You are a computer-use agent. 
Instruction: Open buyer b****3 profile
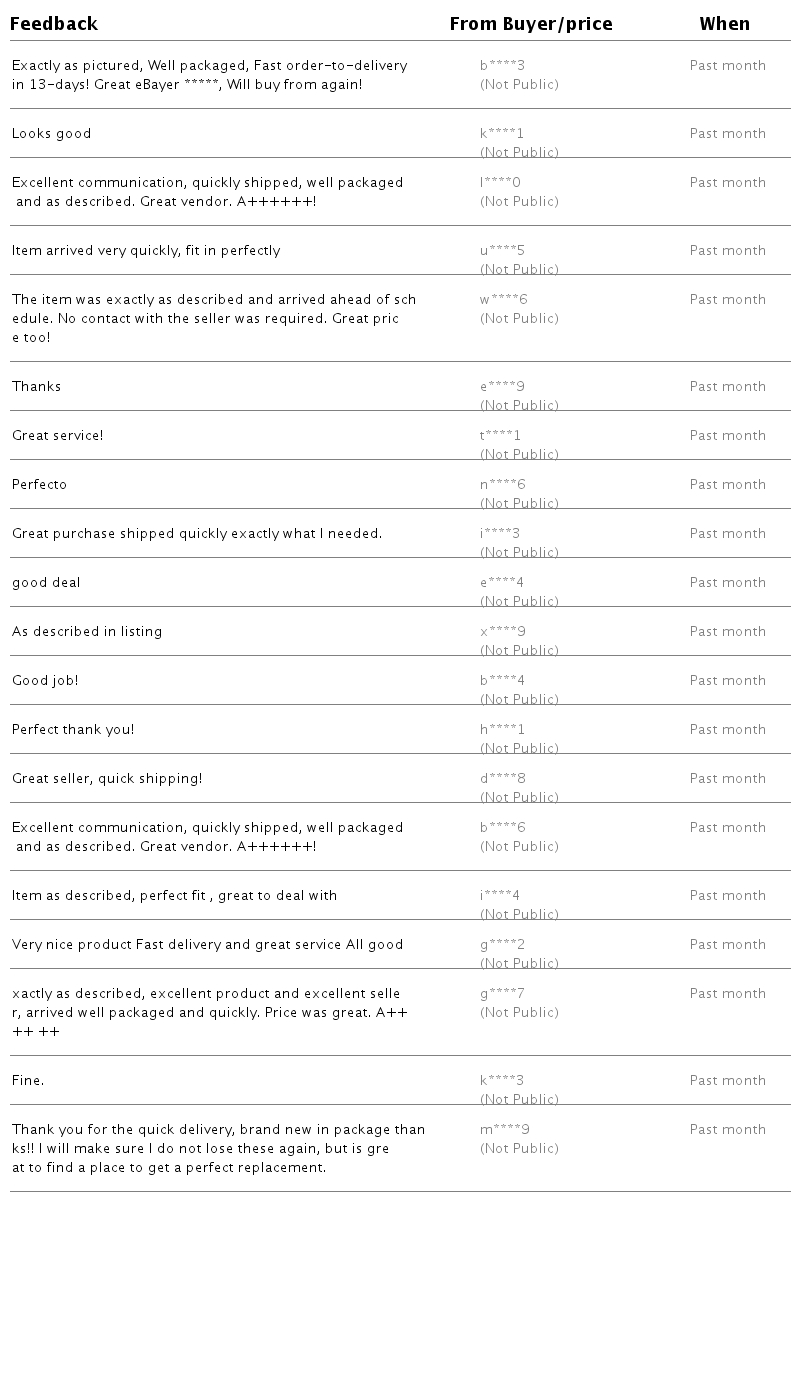[502, 66]
